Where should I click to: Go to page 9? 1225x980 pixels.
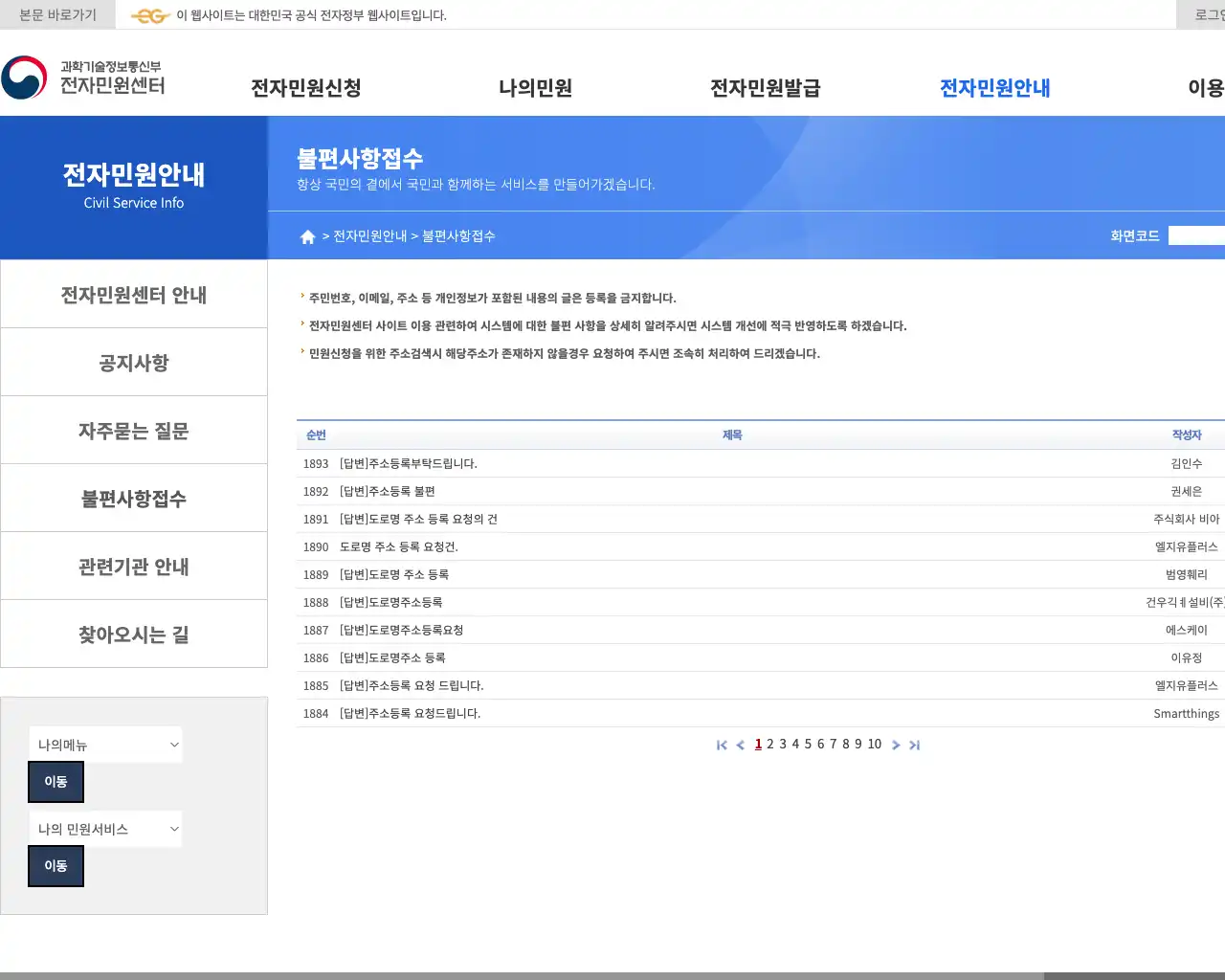click(x=858, y=744)
